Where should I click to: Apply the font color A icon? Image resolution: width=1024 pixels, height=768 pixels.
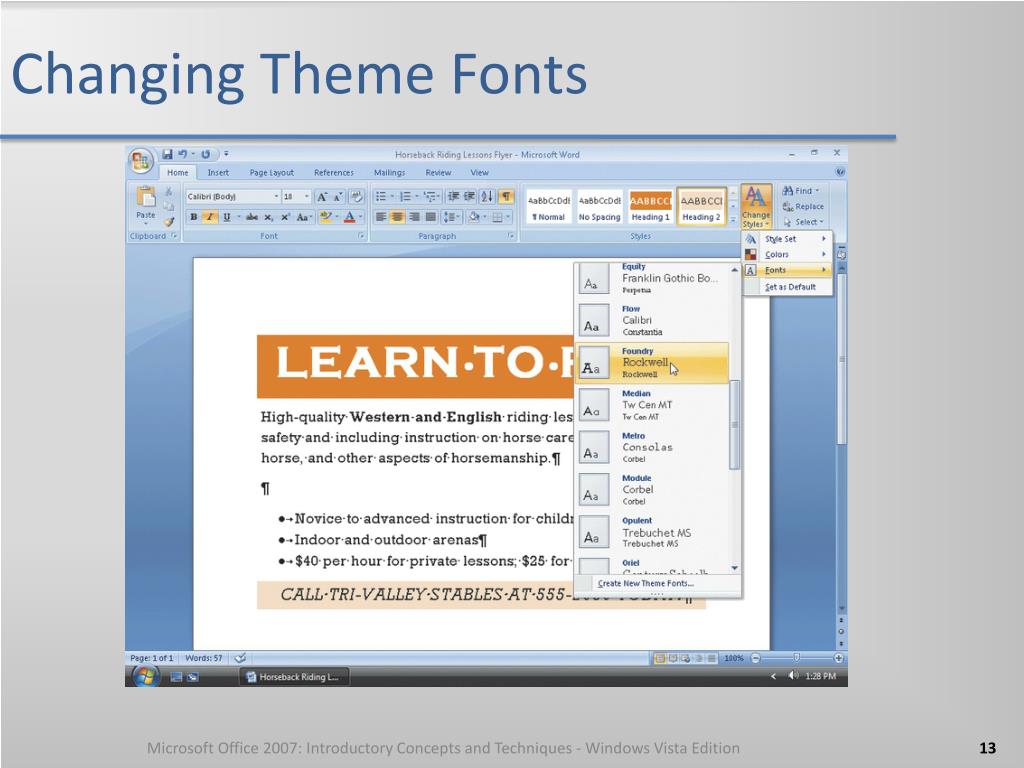[x=349, y=217]
